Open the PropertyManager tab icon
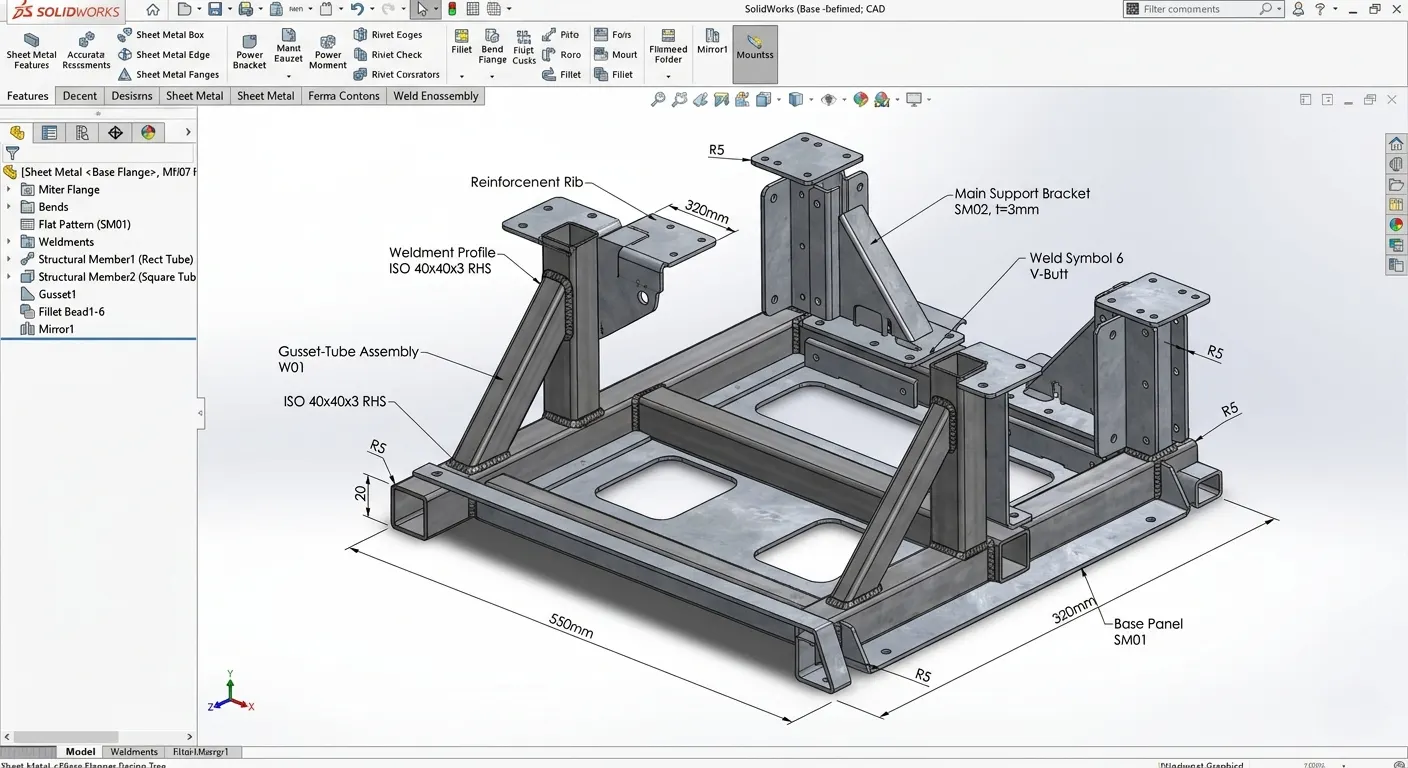 coord(49,132)
